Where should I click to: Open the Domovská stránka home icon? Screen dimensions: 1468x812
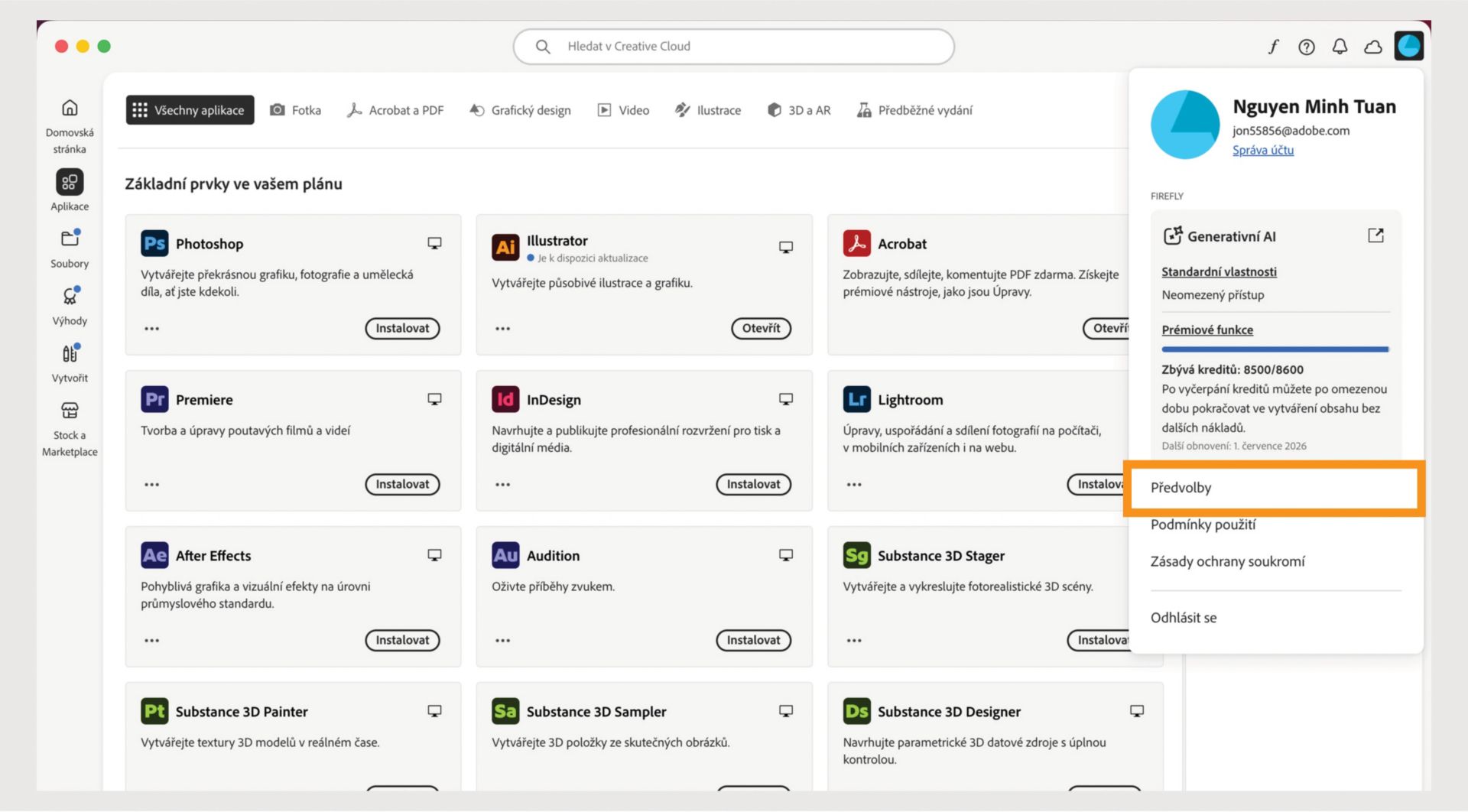tap(70, 108)
